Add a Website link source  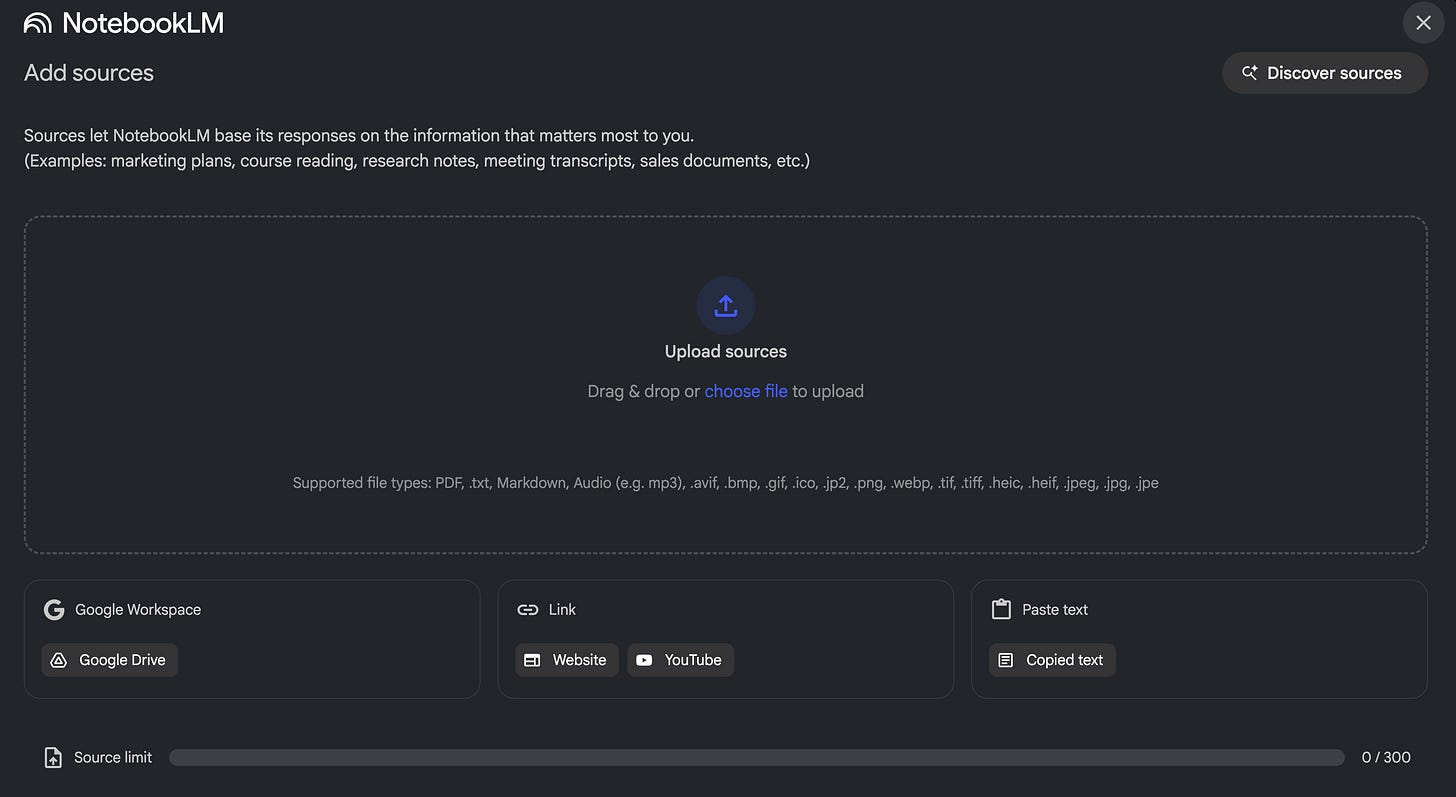pos(567,660)
